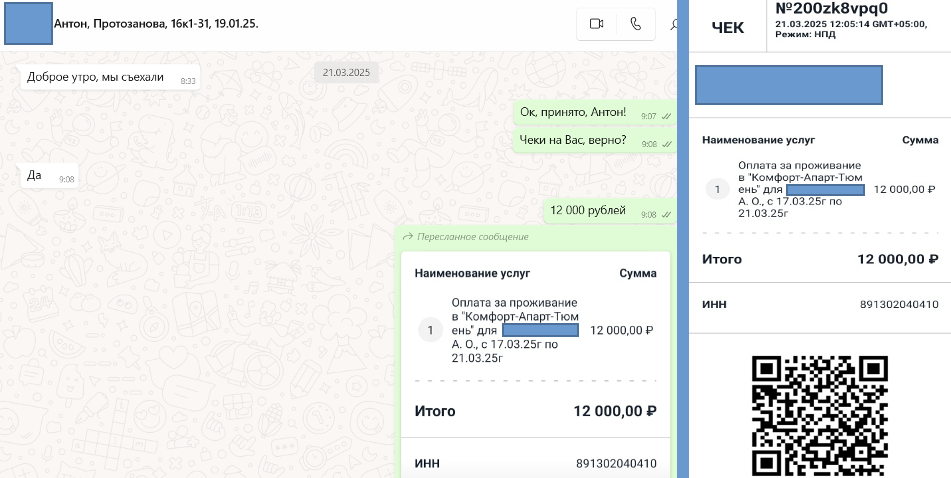This screenshot has width=951, height=478.
Task: Open chat info via name 'Антон, Протозанова, 16к1-31'
Action: [156, 24]
